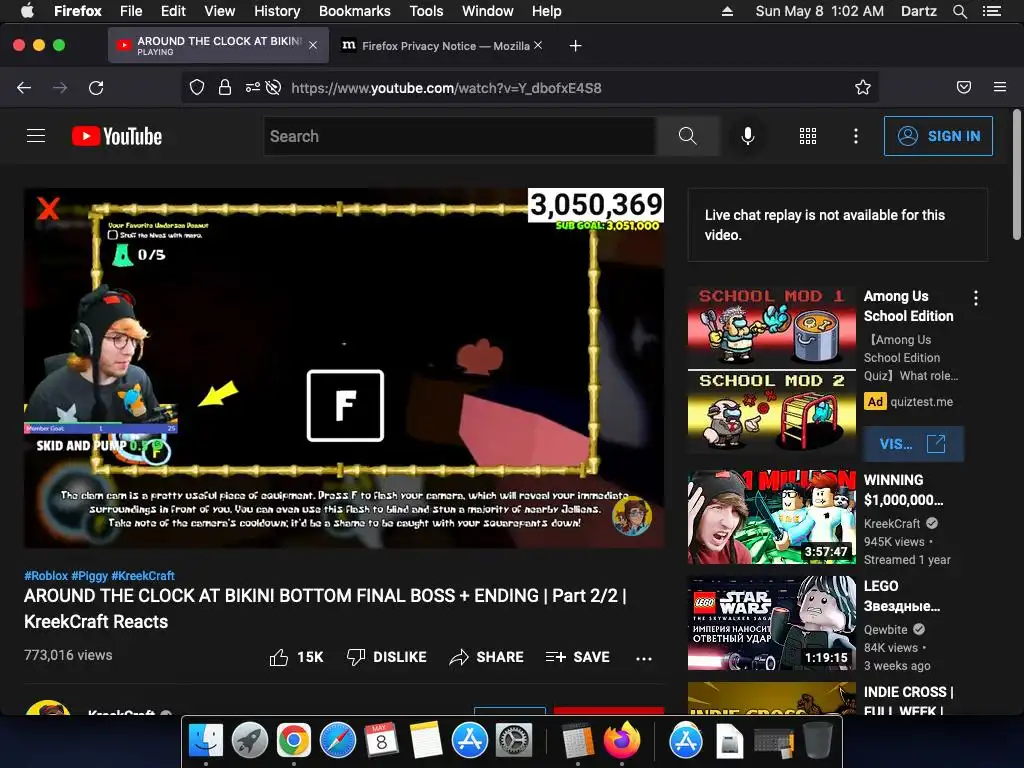Open site permissions icon in the address bar
The width and height of the screenshot is (1024, 768).
pyautogui.click(x=252, y=88)
